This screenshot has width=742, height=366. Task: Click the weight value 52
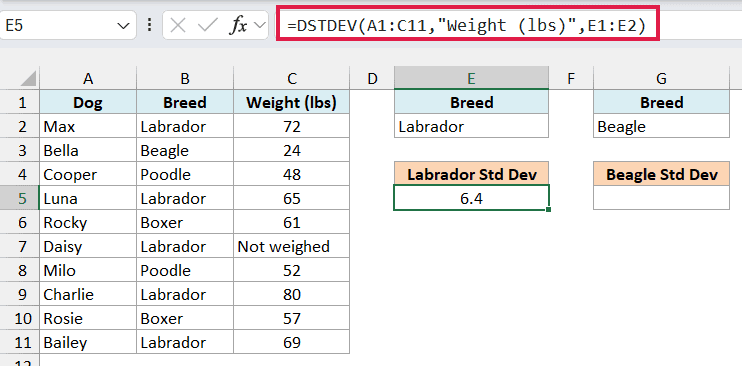(292, 270)
